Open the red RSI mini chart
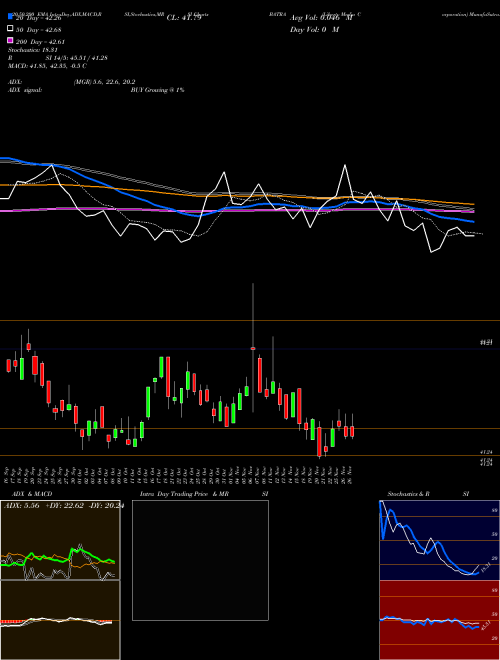This screenshot has height=660, width=500. coord(439,620)
